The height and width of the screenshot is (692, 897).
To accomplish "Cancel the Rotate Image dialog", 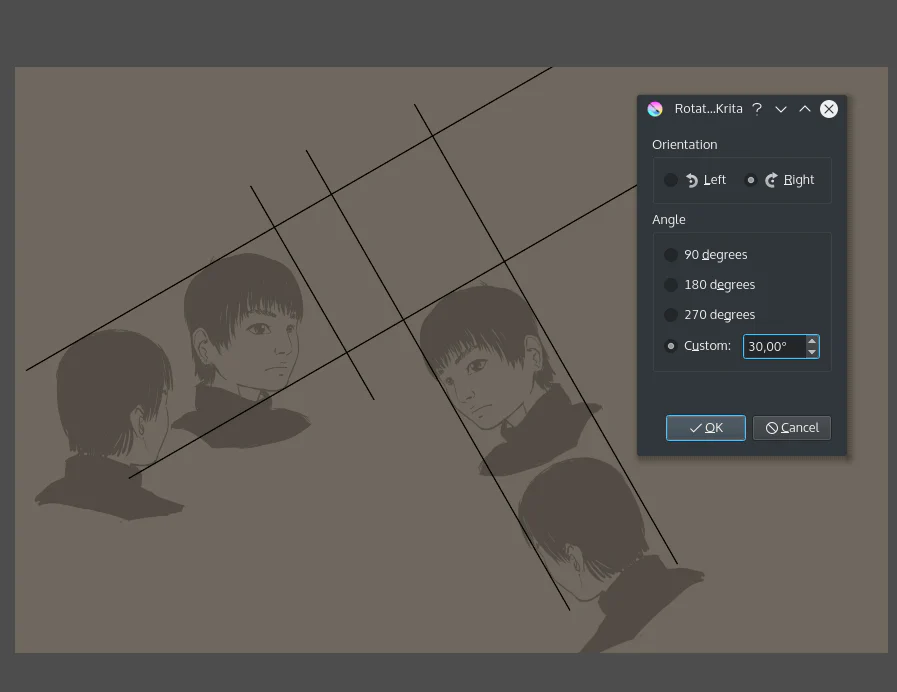I will pos(792,428).
